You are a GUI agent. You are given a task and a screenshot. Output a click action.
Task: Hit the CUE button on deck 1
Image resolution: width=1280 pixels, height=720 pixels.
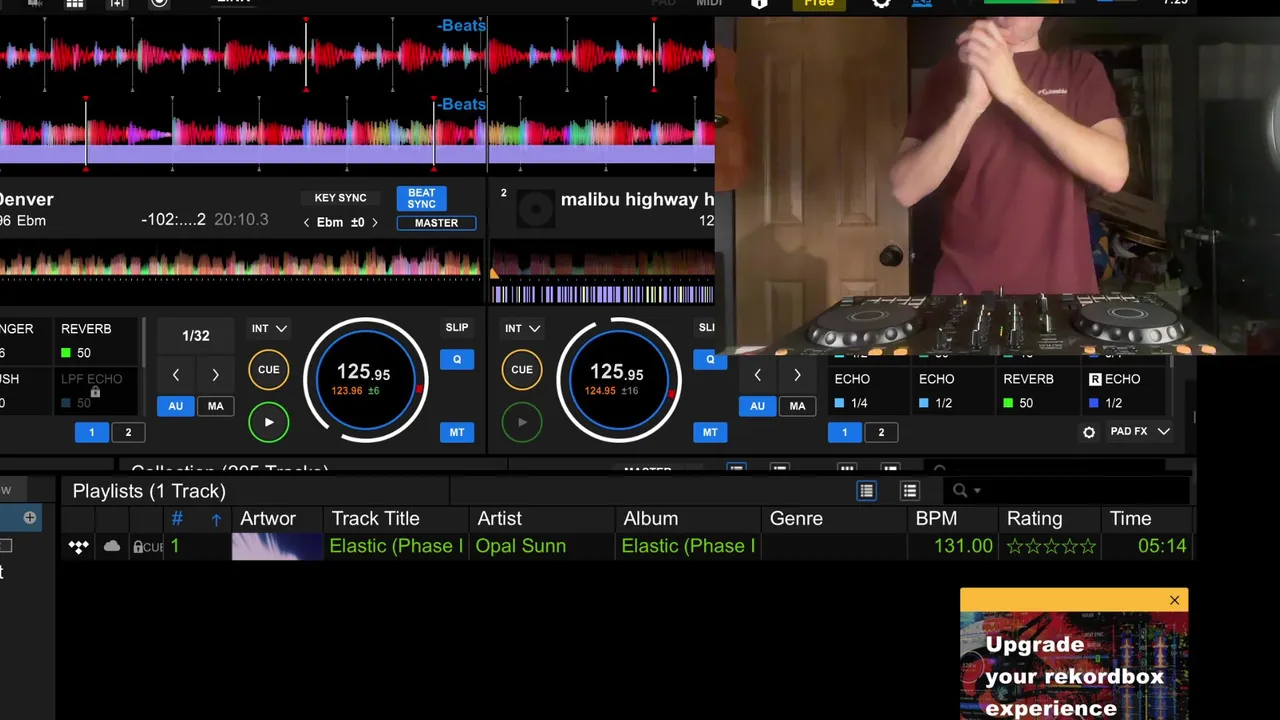(x=268, y=370)
